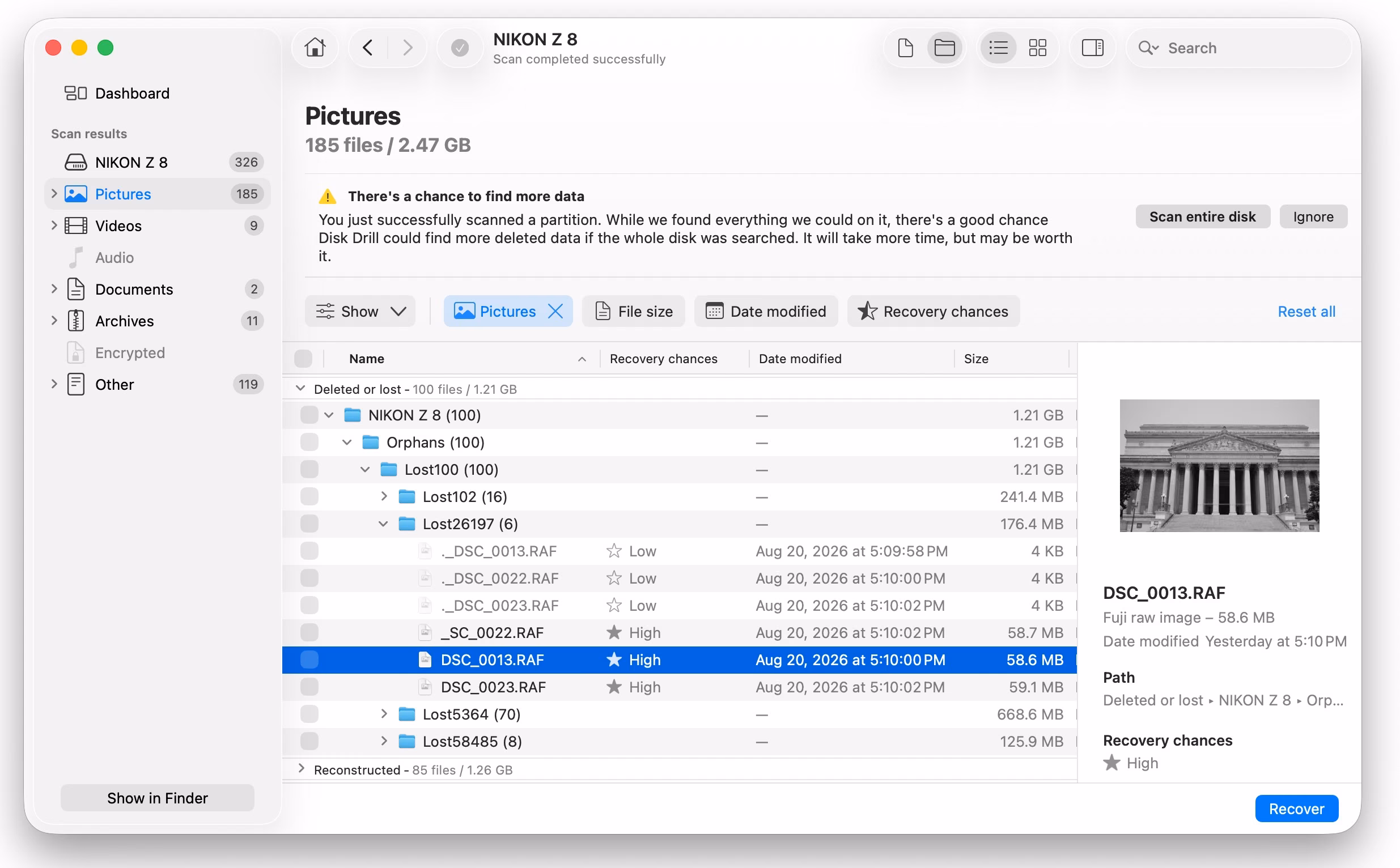Select the NIKON Z 8 drive in sidebar
The height and width of the screenshot is (868, 1400).
click(156, 163)
